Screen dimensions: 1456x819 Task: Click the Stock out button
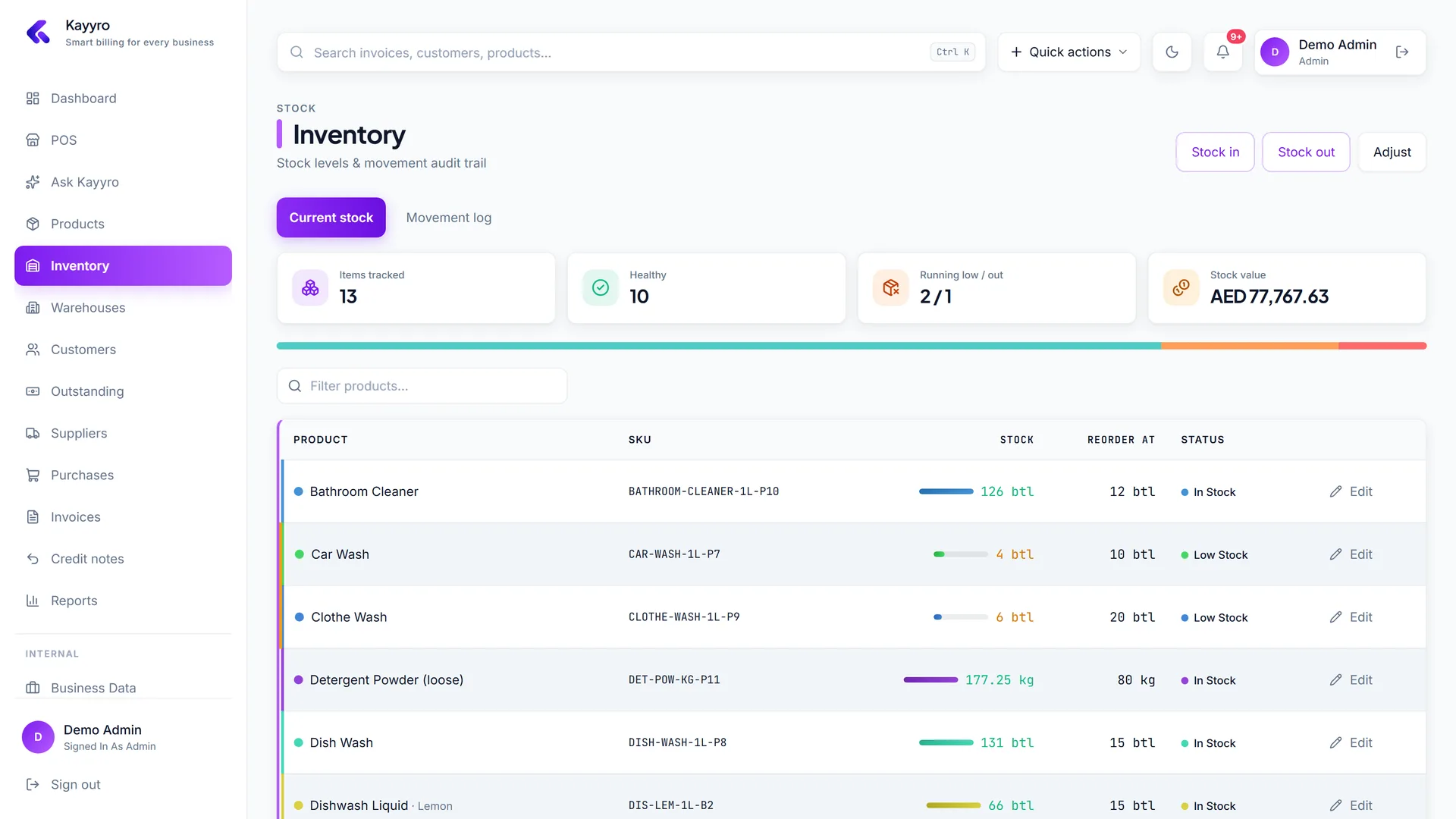[1306, 152]
